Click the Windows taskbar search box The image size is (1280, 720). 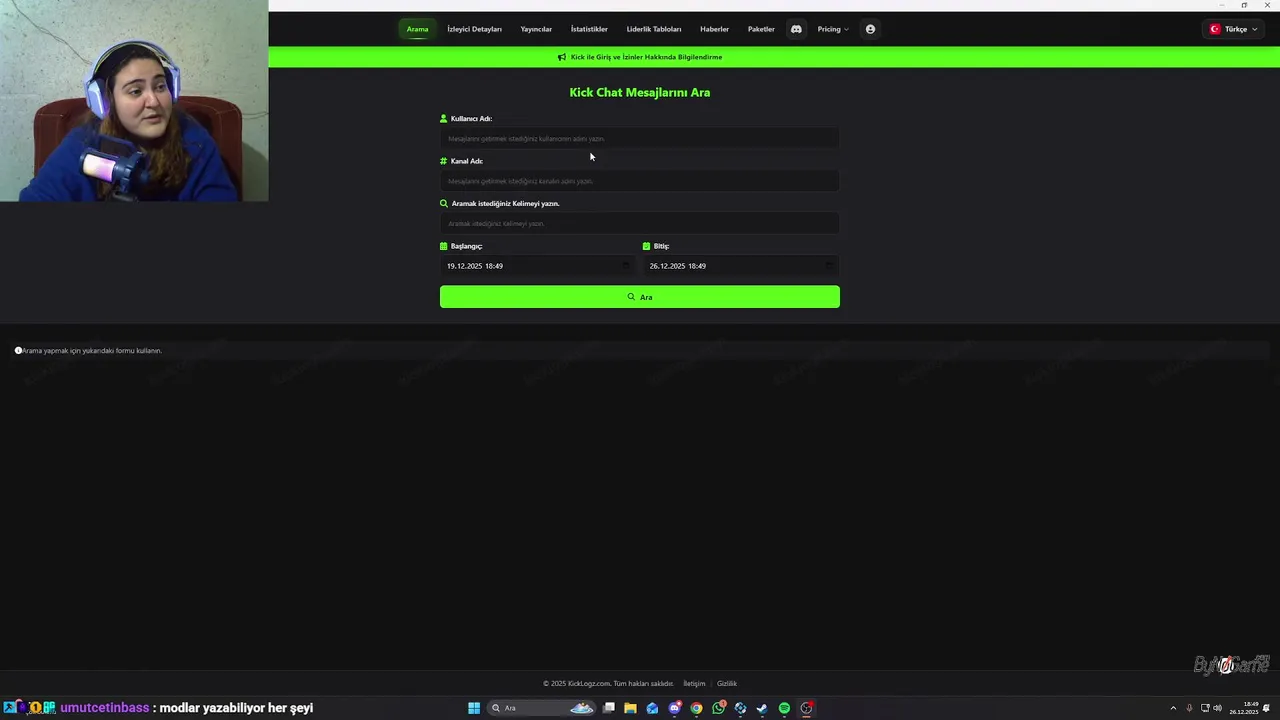(x=541, y=708)
